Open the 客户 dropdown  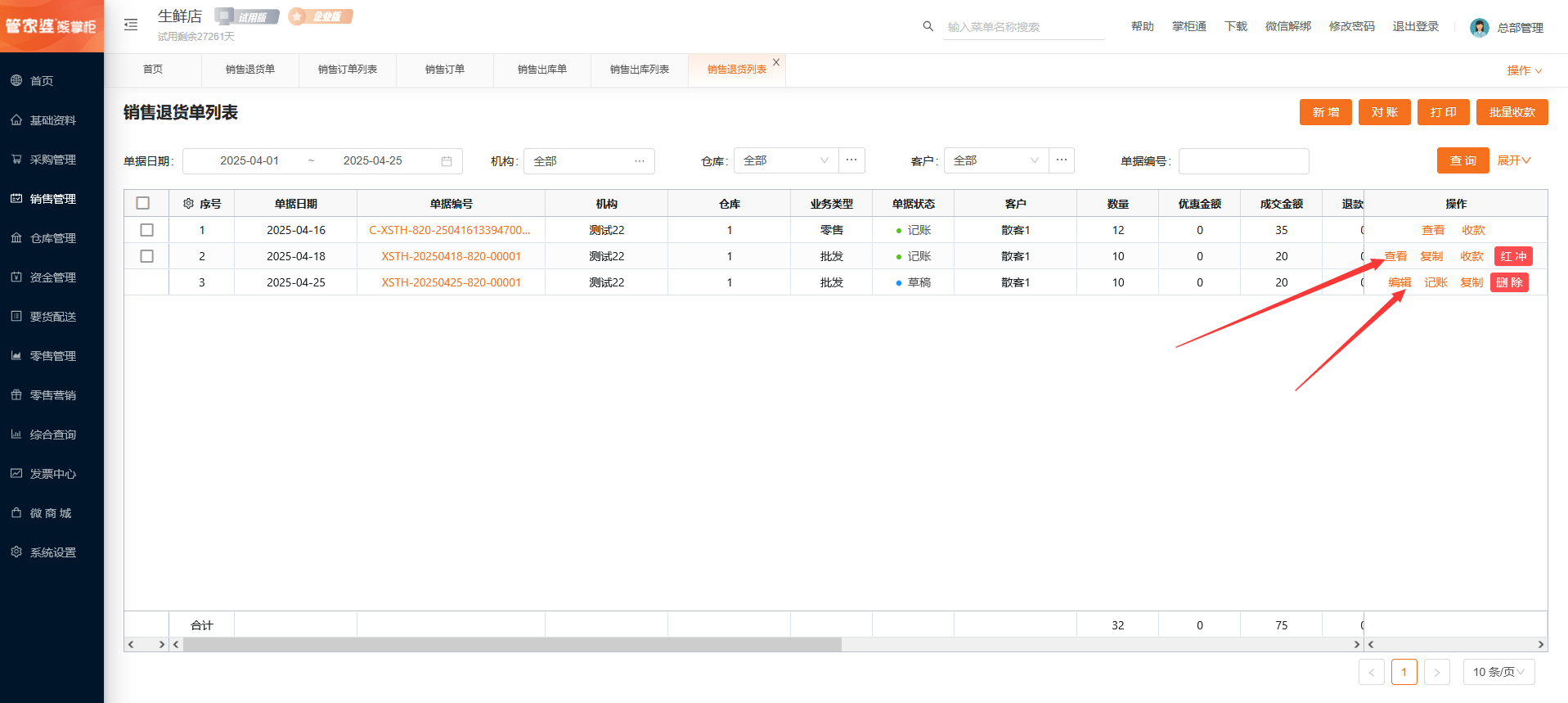pyautogui.click(x=995, y=160)
